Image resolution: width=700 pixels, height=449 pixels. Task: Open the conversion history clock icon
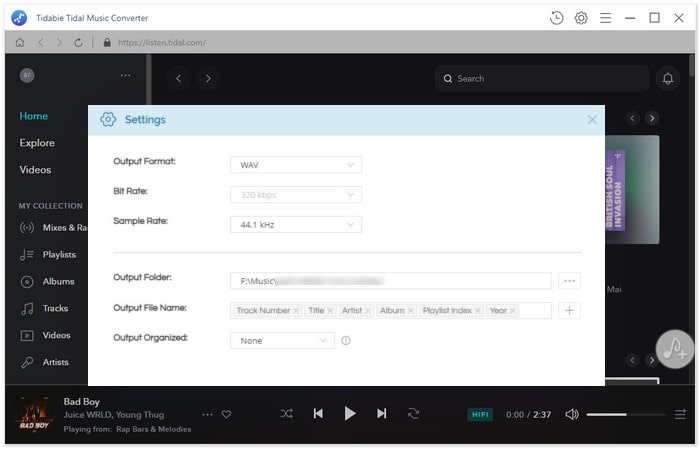coord(556,18)
